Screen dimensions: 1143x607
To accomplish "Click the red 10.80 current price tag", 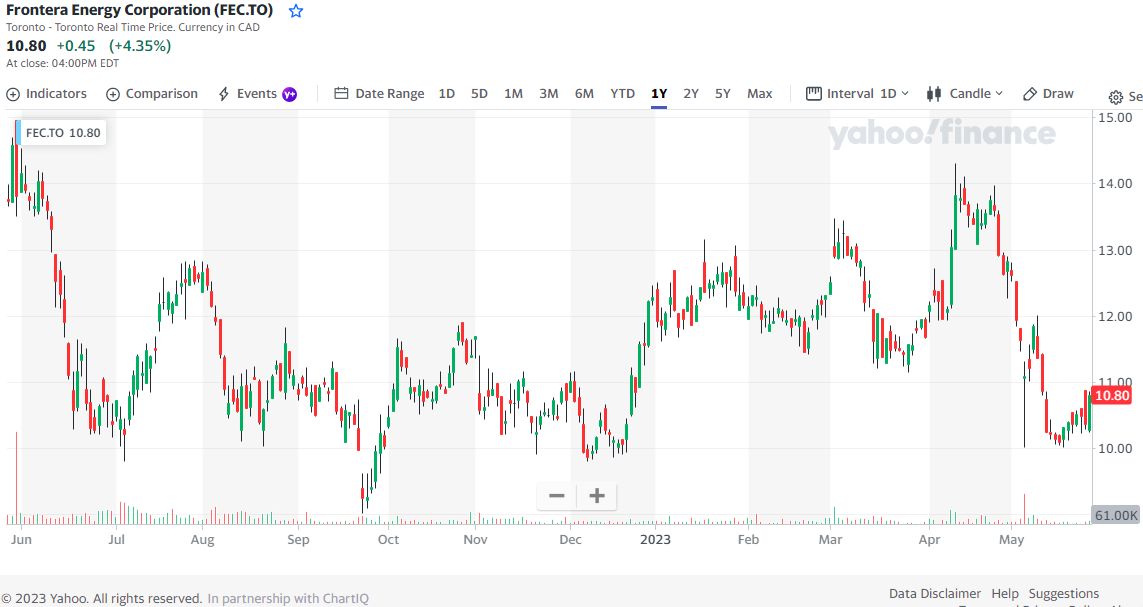I will pyautogui.click(x=1112, y=396).
